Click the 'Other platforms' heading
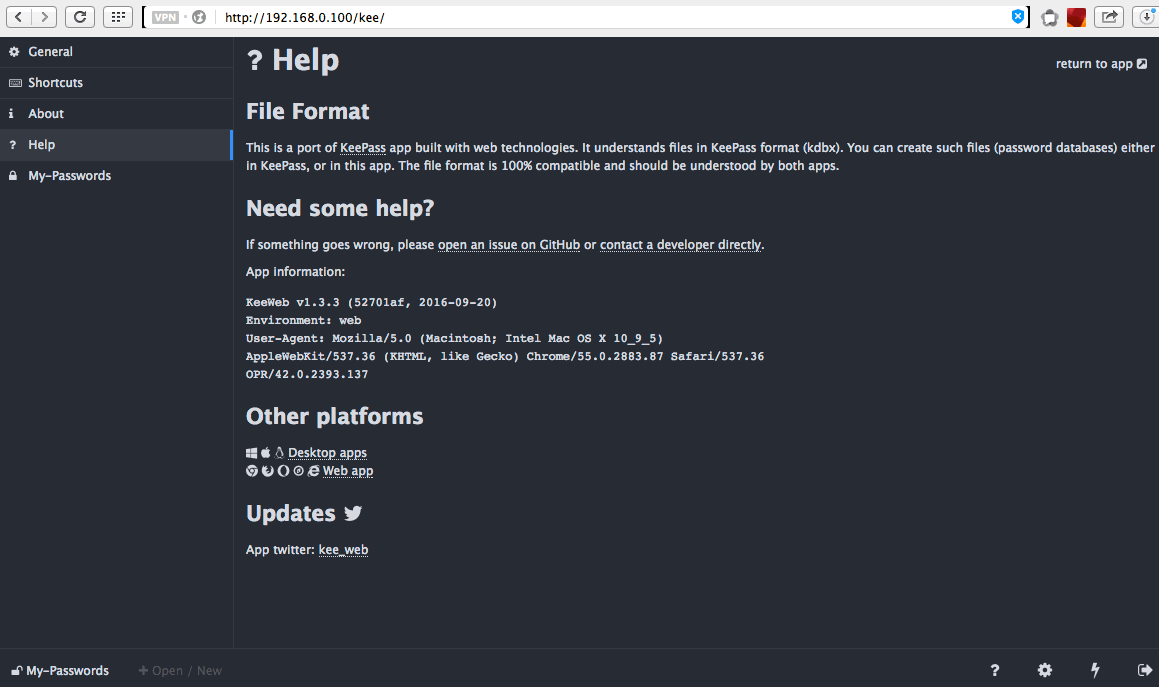 (334, 416)
